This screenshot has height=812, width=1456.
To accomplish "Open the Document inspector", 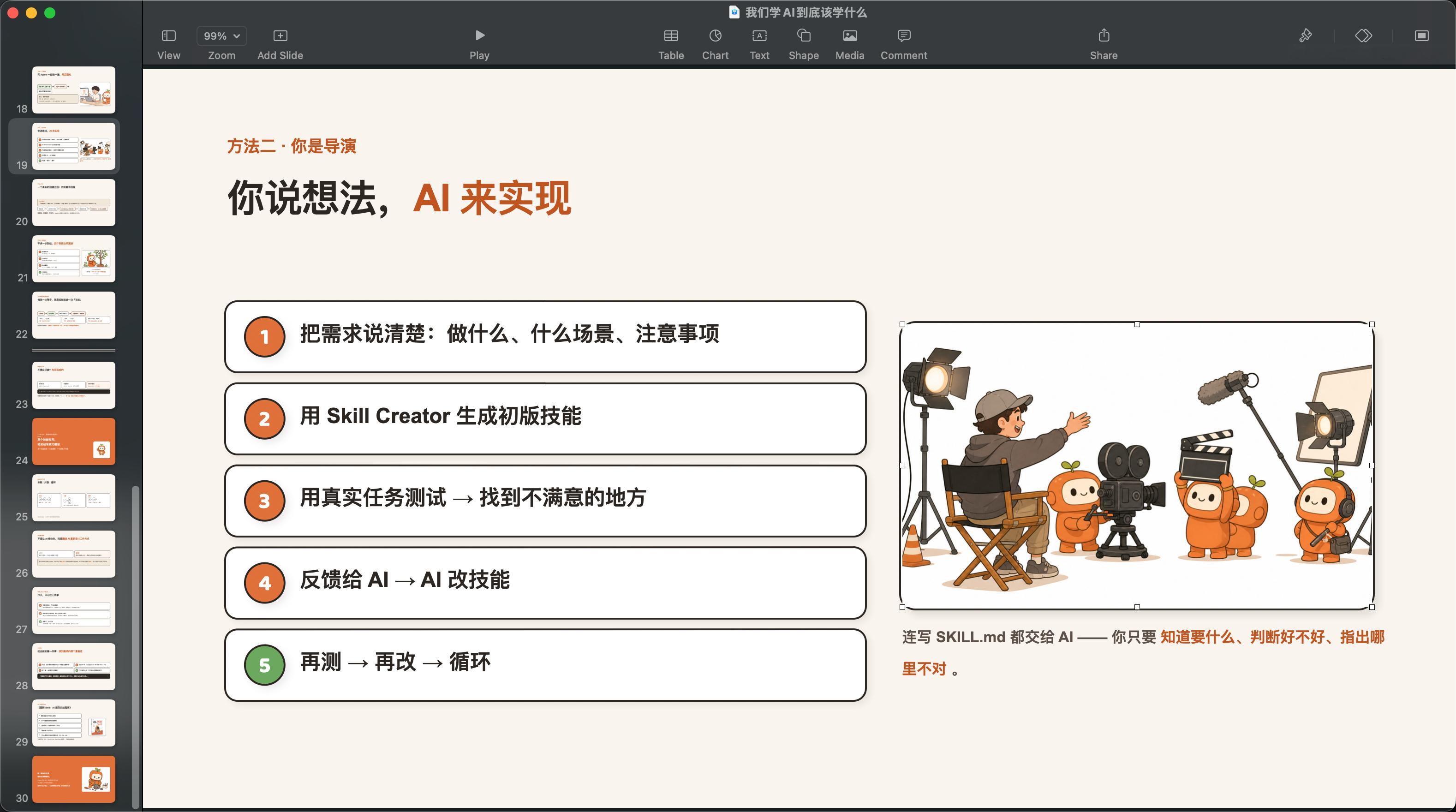I will 1421,36.
